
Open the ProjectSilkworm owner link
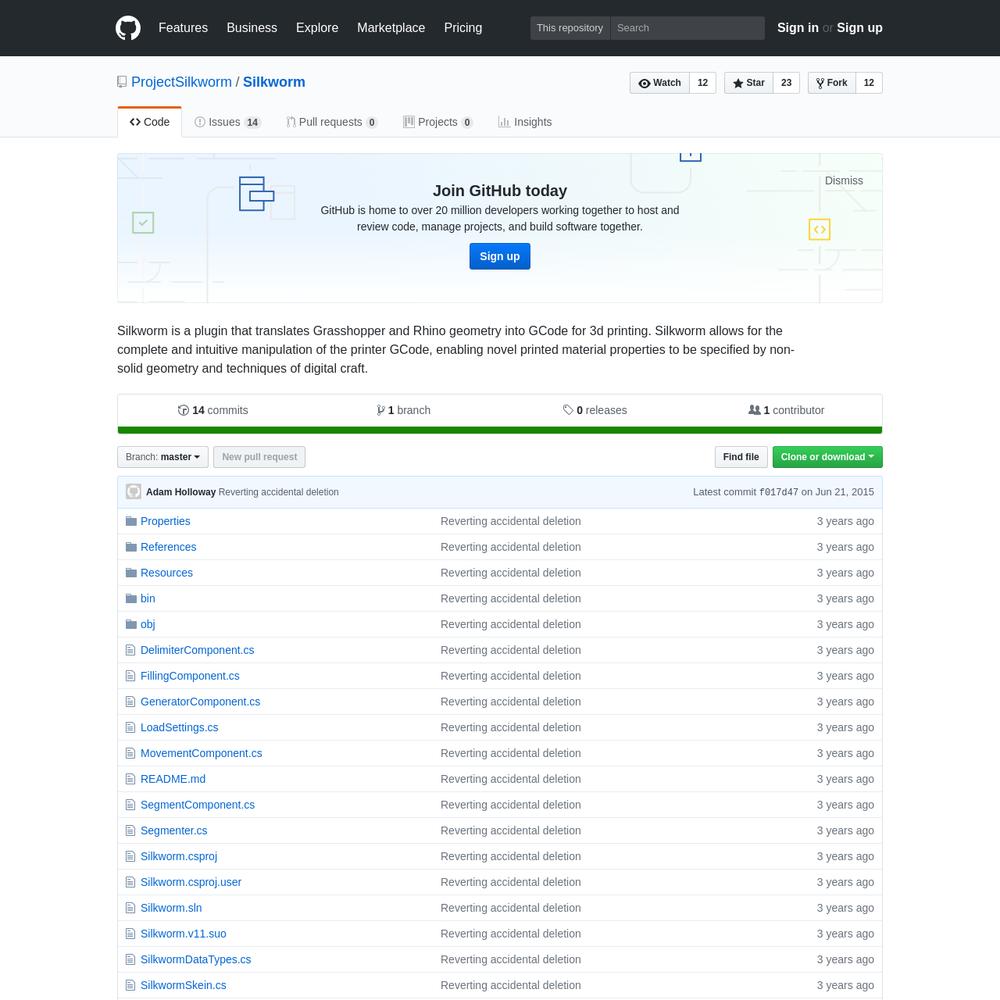click(181, 82)
